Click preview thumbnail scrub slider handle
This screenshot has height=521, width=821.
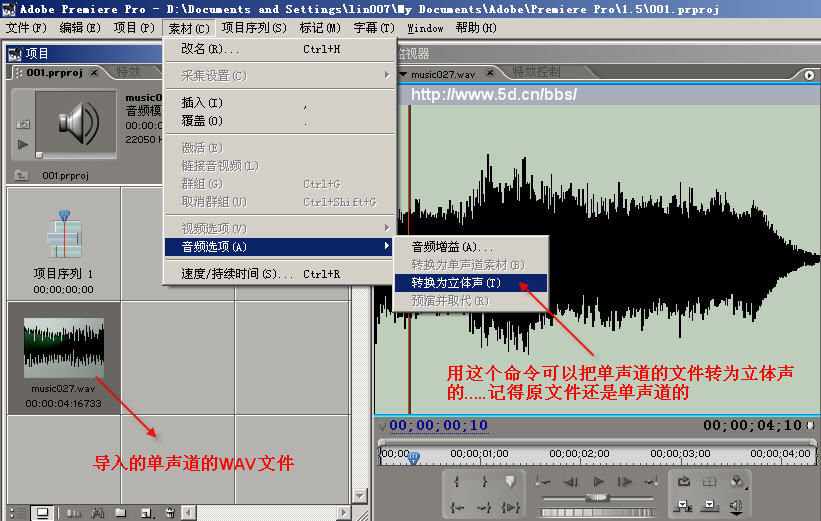pyautogui.click(x=39, y=155)
